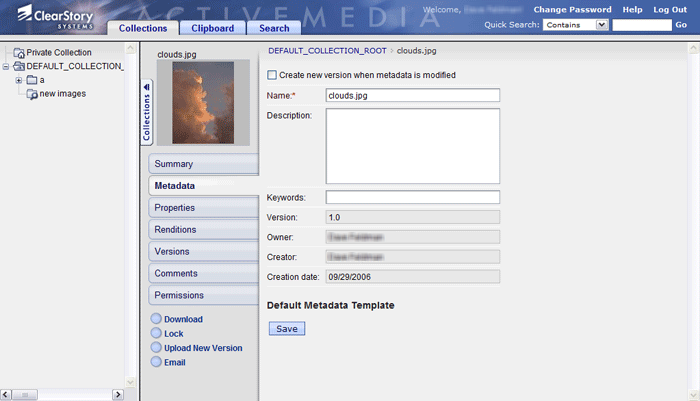700x401 pixels.
Task: Switch to the Clipboard tab
Action: [211, 28]
